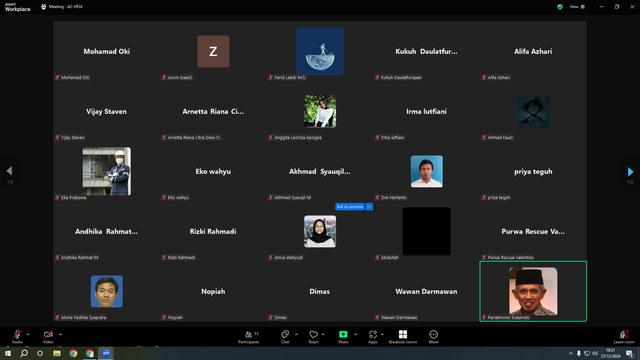Turn on camera with Video button

(x=48, y=337)
